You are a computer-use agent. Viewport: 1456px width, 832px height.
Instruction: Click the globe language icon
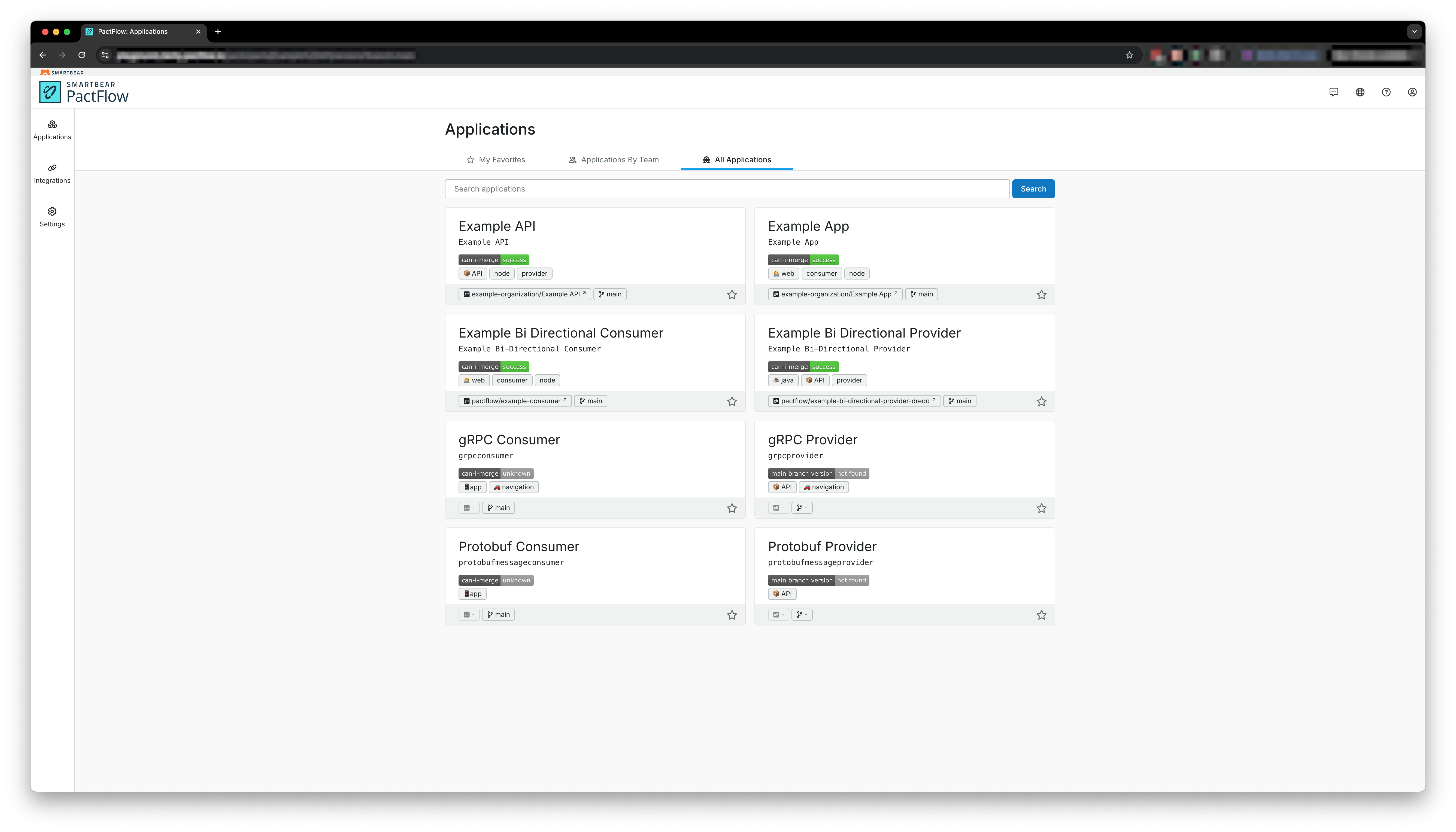pyautogui.click(x=1360, y=92)
